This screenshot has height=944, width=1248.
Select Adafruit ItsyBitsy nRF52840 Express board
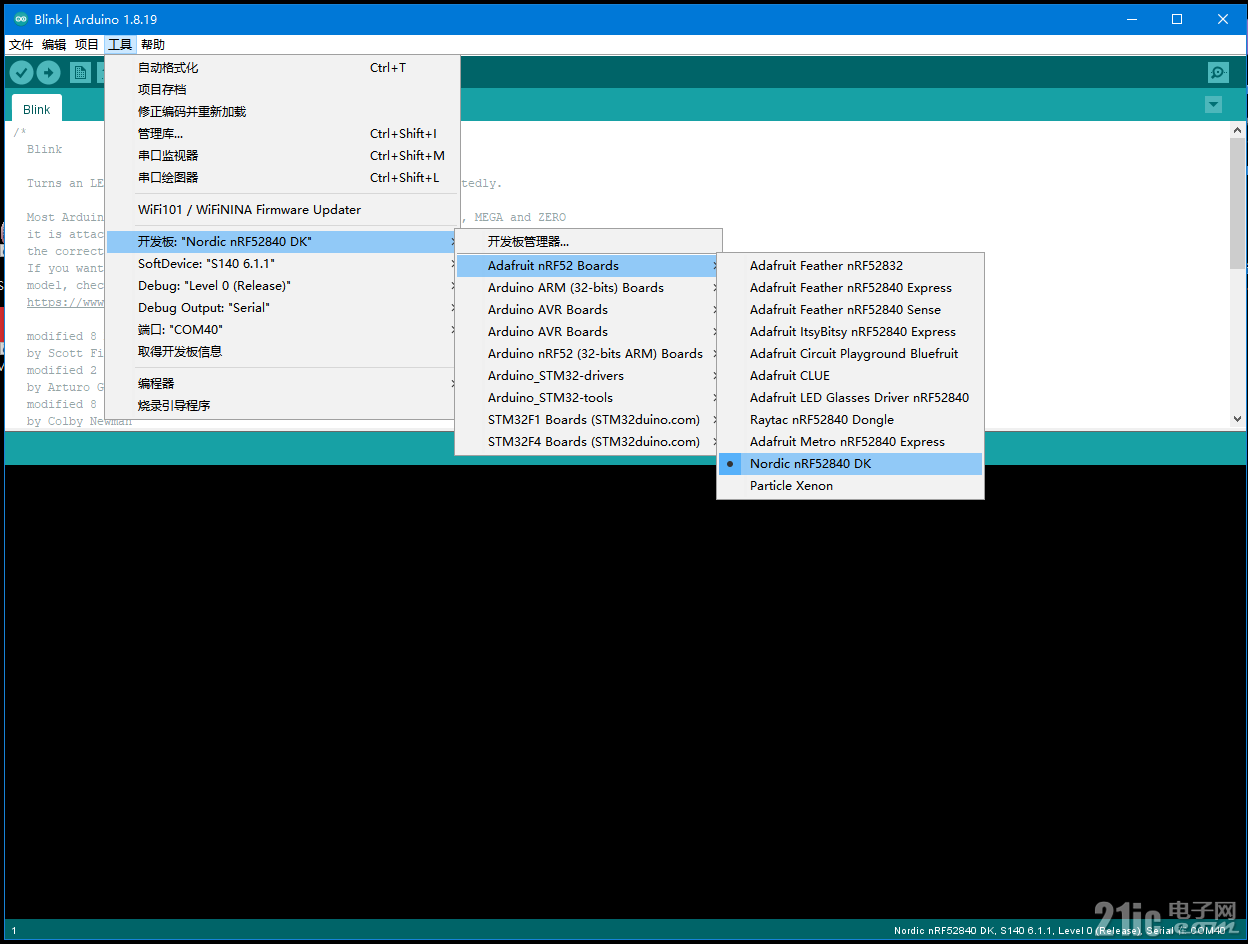[x=851, y=332]
